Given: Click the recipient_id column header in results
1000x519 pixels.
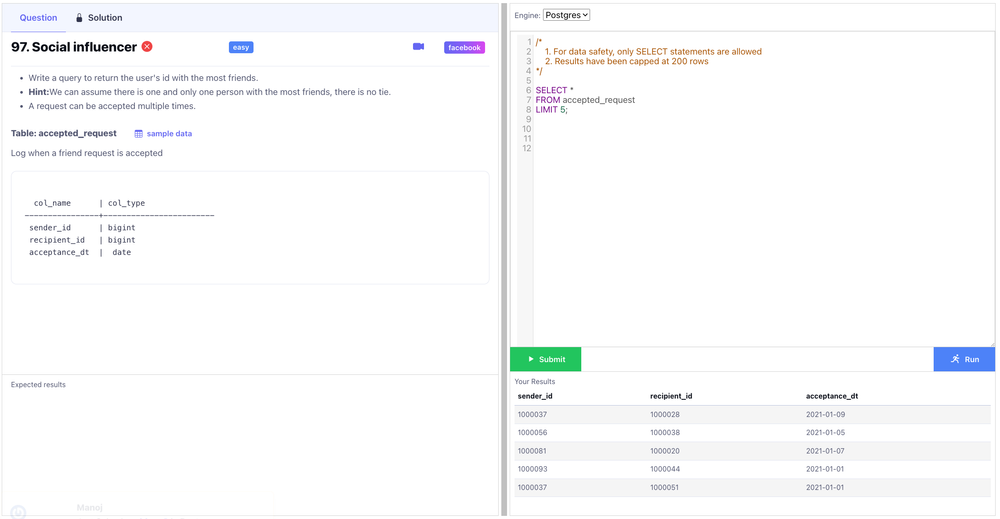Looking at the screenshot, I should click(671, 396).
